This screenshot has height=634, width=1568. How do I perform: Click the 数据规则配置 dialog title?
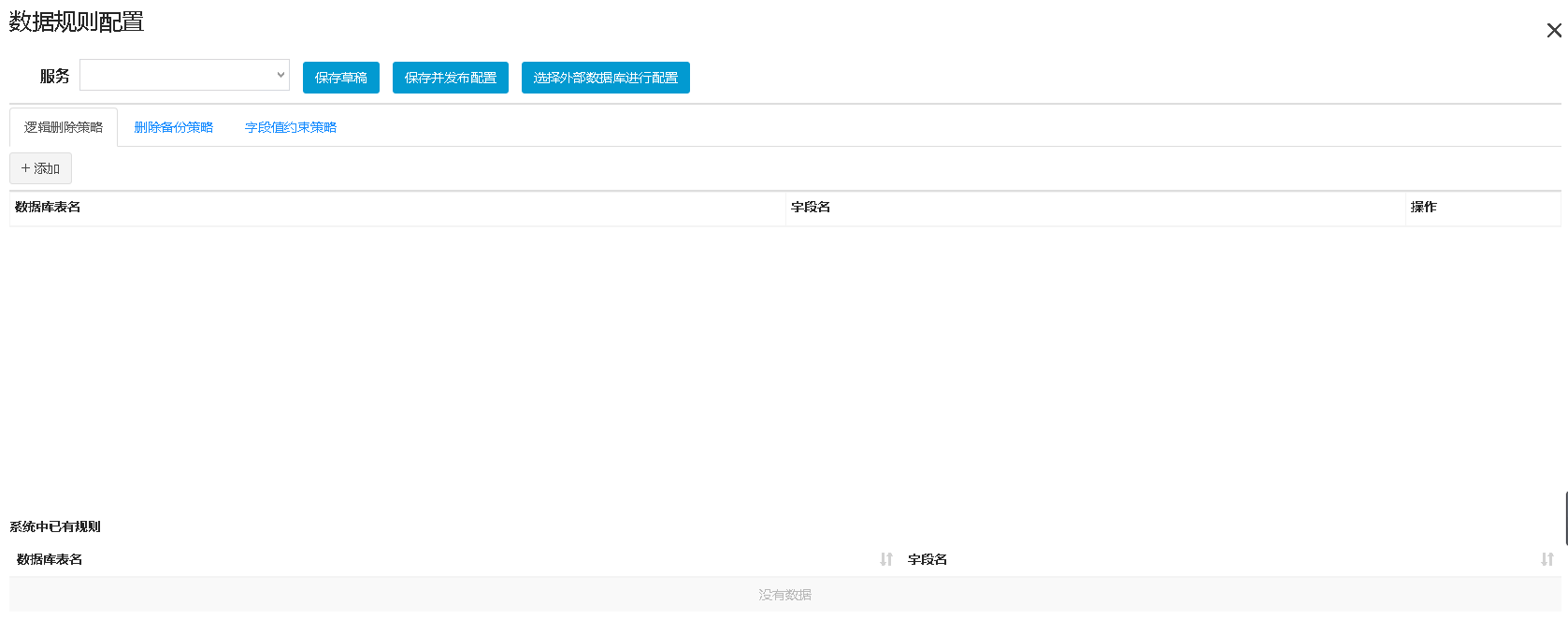point(77,22)
